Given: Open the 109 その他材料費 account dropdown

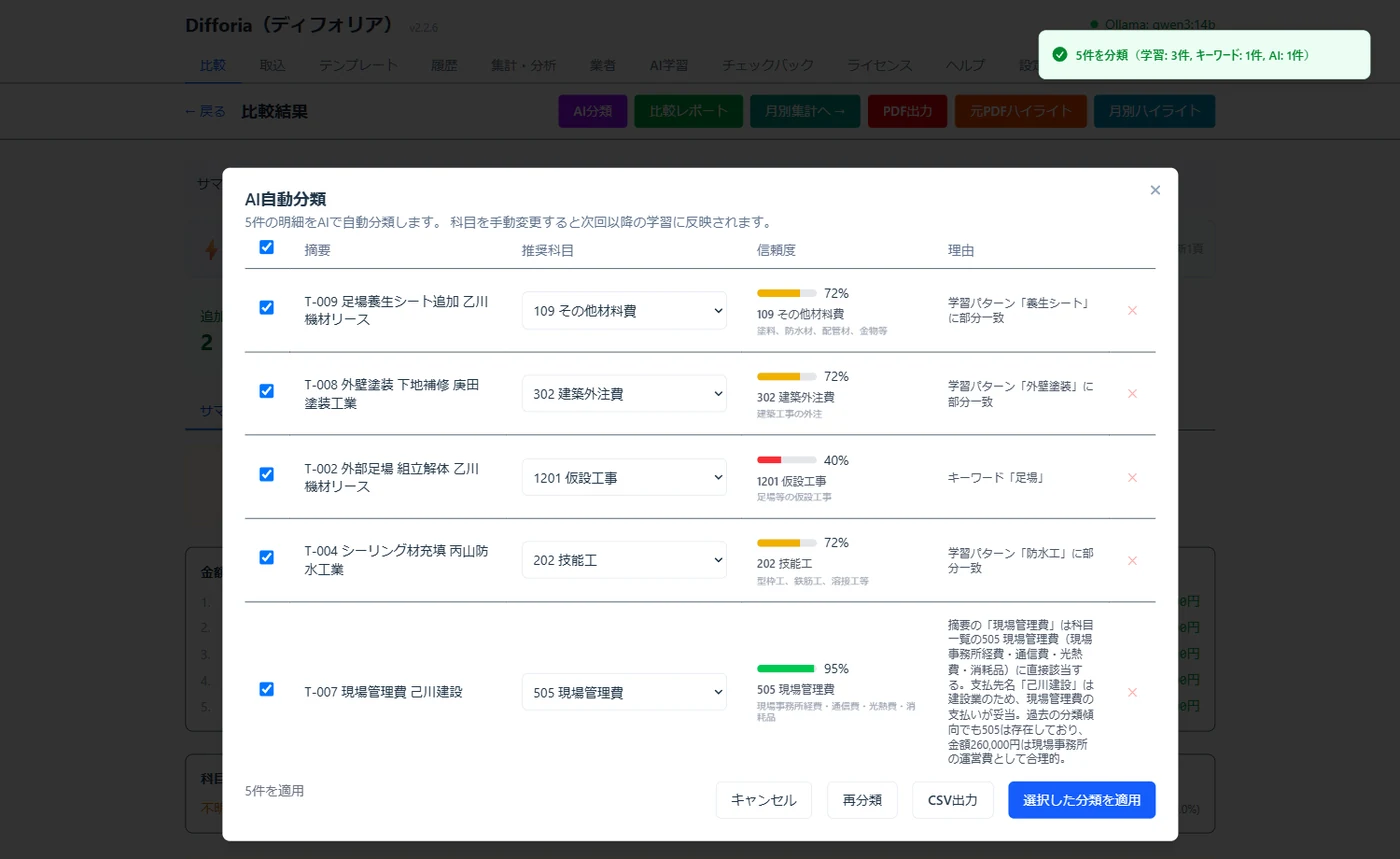Looking at the screenshot, I should pyautogui.click(x=624, y=311).
